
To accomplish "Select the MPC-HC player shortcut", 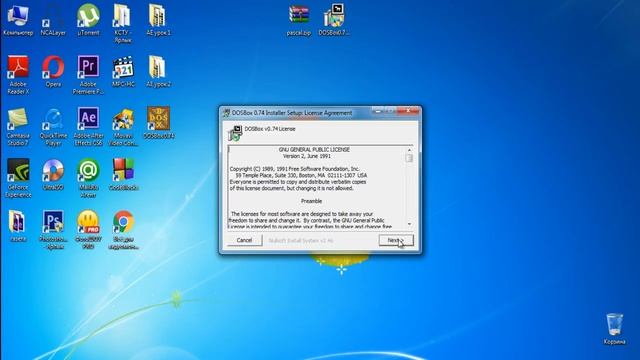I will click(123, 72).
